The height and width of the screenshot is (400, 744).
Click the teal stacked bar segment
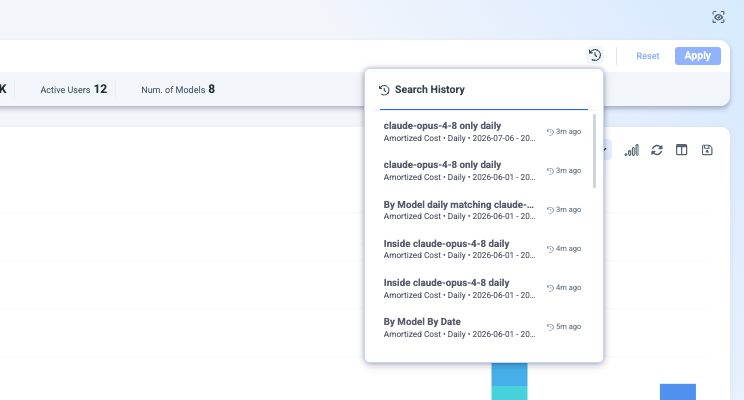point(509,393)
